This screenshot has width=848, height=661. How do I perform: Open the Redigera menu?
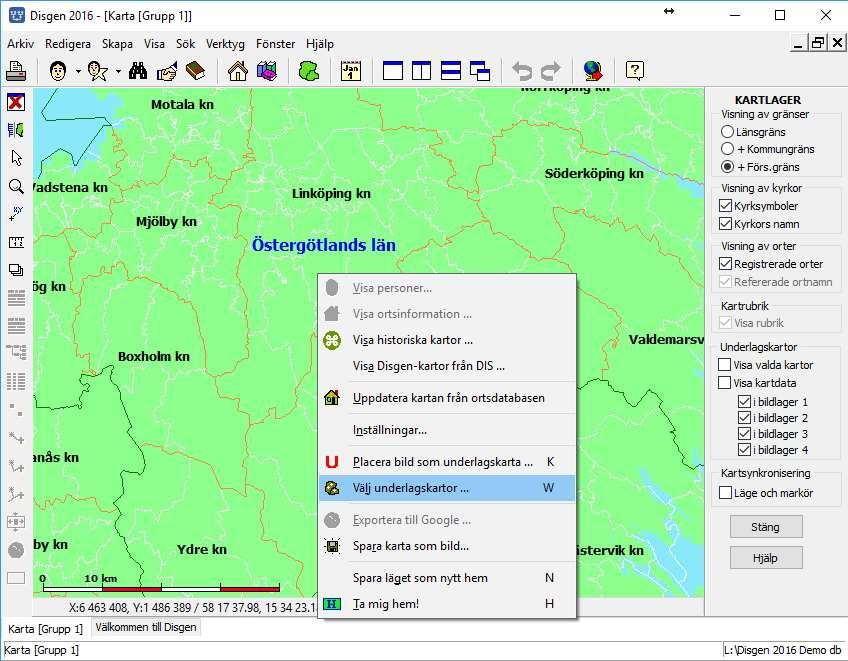pyautogui.click(x=68, y=44)
